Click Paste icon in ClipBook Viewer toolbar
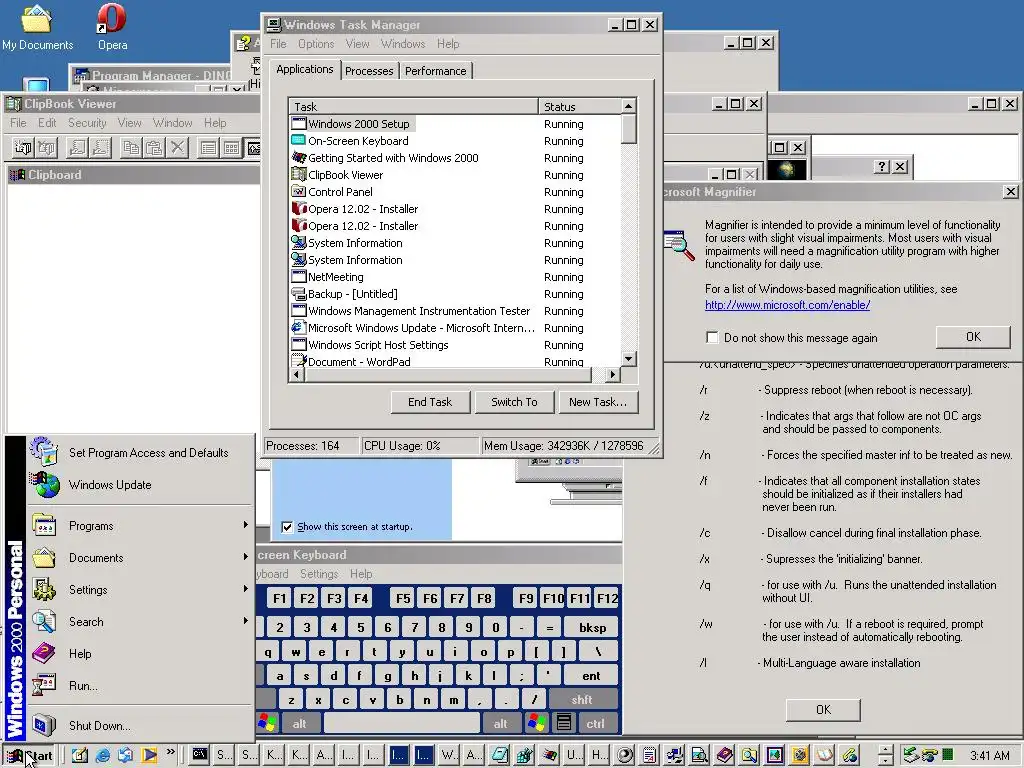Viewport: 1024px width, 768px height. (x=154, y=148)
